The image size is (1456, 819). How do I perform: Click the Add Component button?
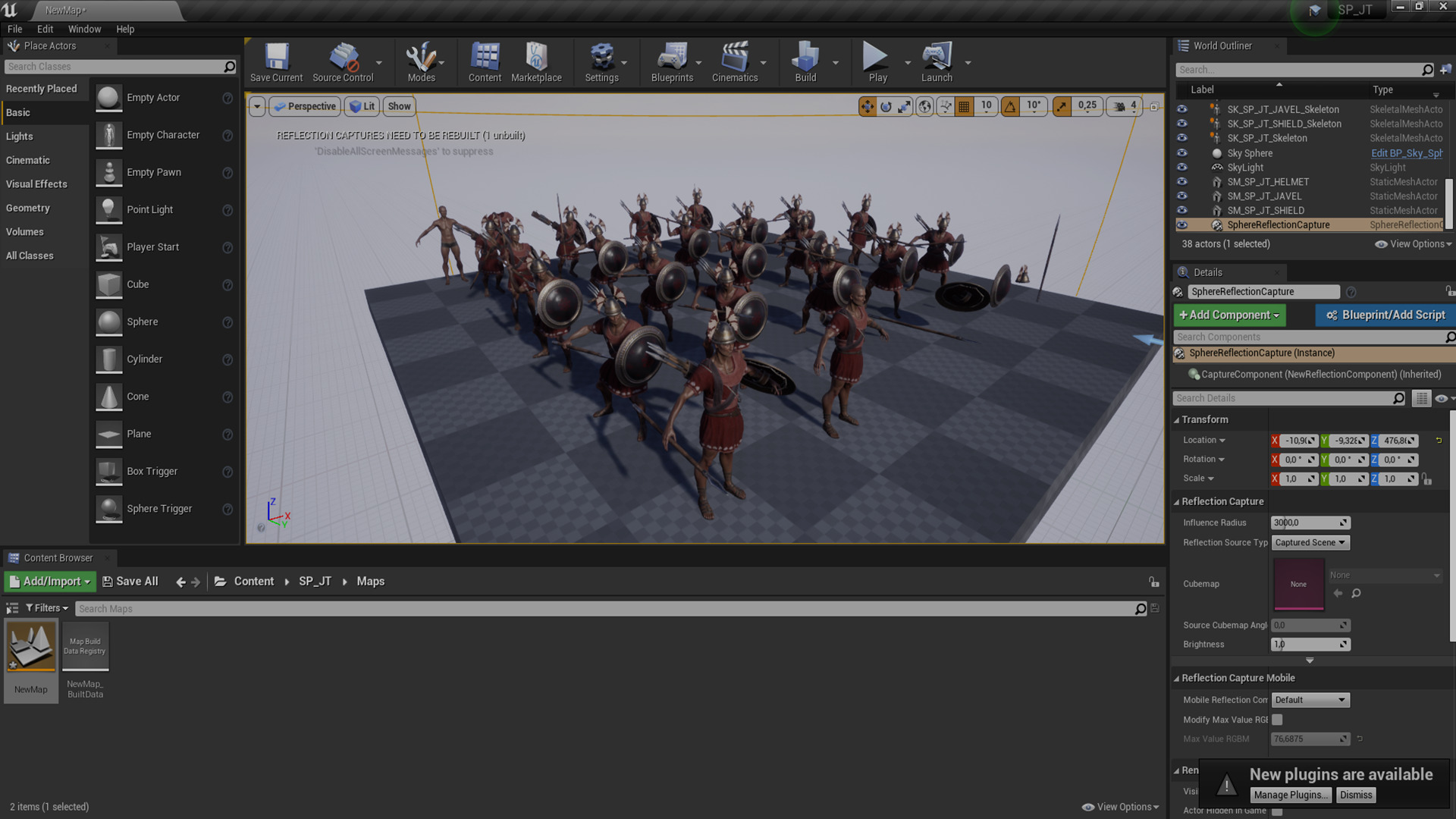click(1229, 315)
